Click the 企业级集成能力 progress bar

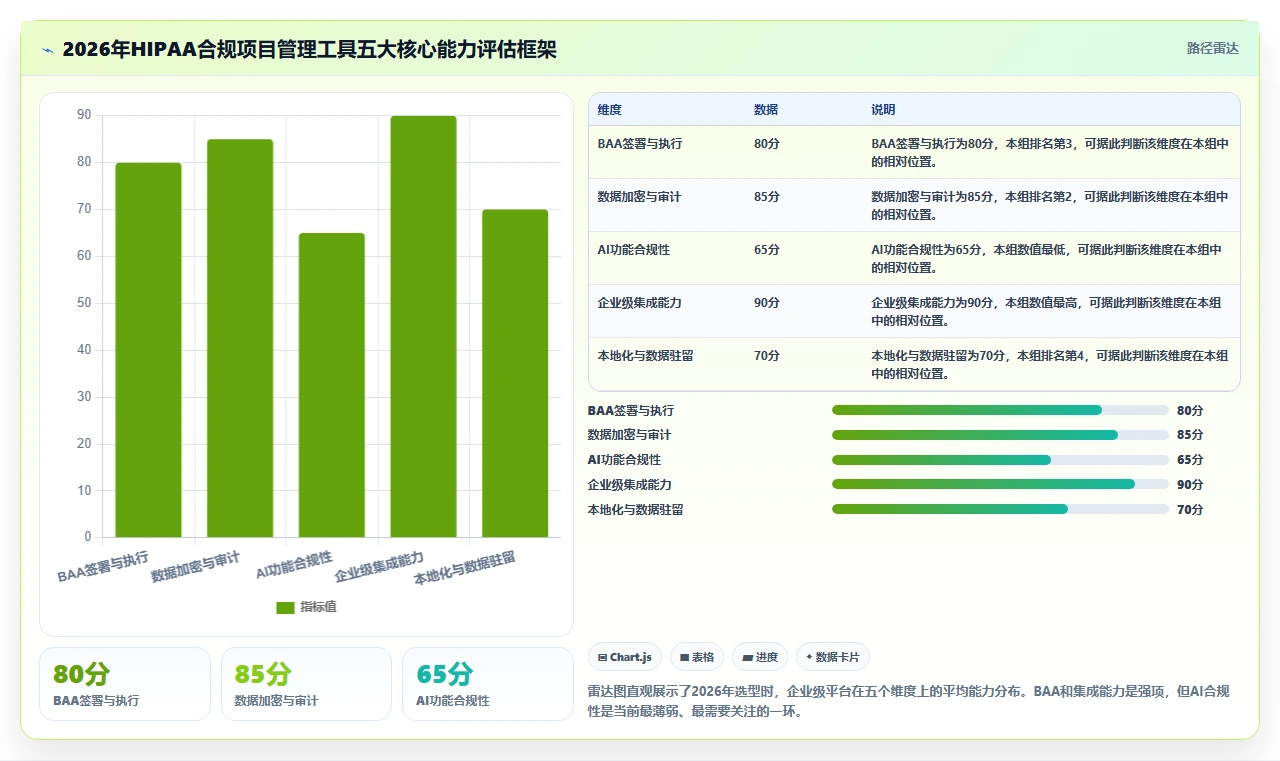pyautogui.click(x=1000, y=484)
